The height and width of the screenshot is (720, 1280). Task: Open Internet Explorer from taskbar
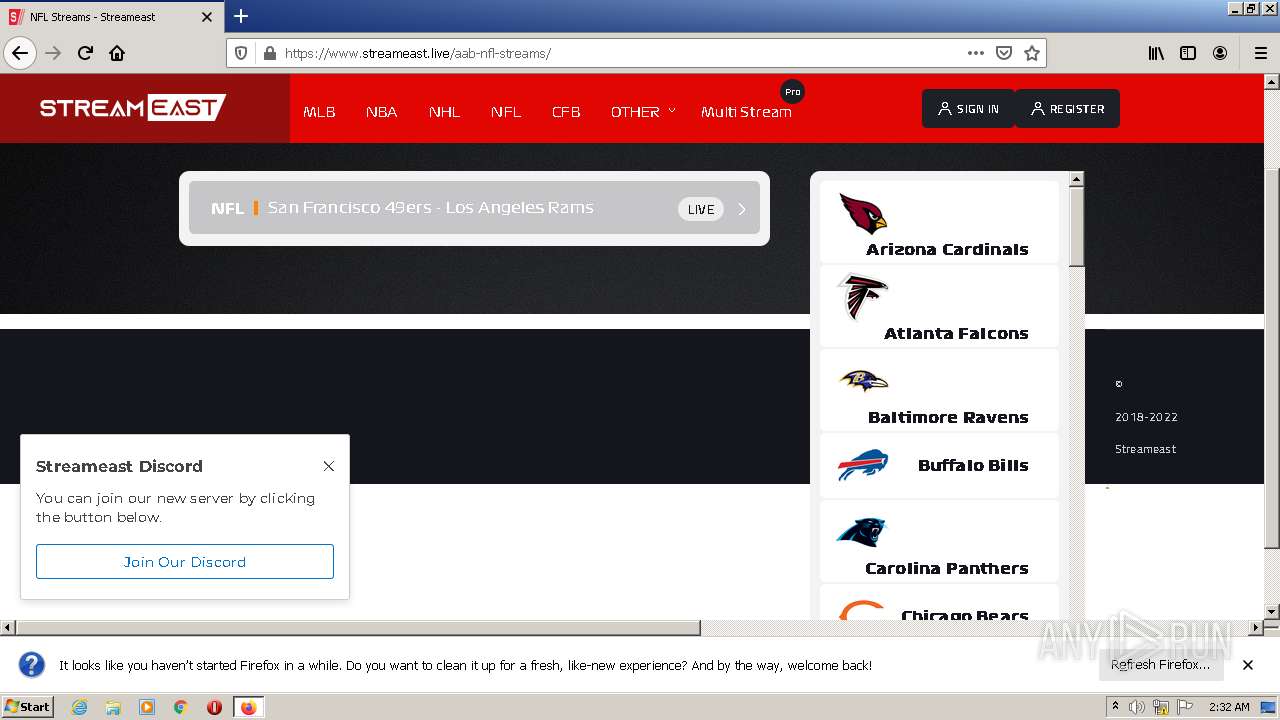(x=79, y=707)
